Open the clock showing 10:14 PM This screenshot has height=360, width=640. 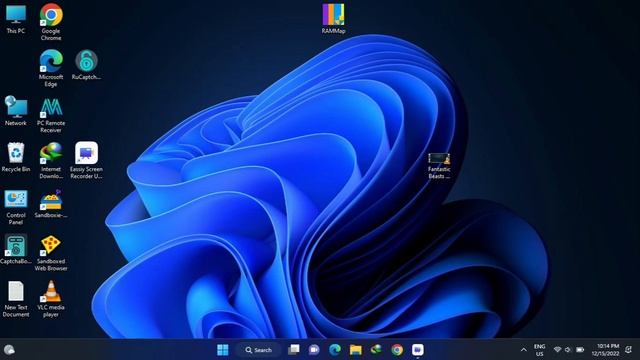(x=606, y=350)
